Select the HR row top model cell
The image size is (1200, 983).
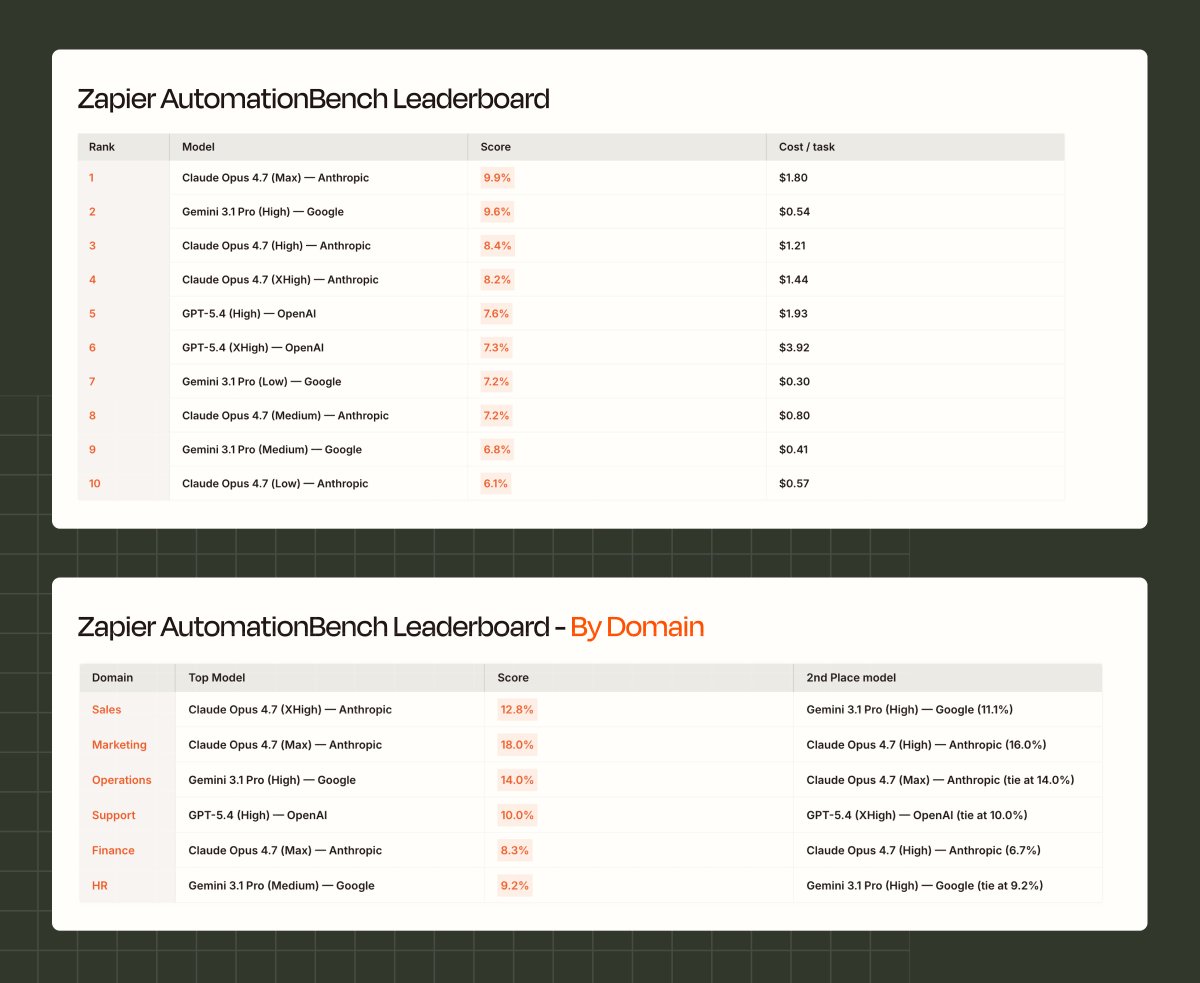coord(330,886)
